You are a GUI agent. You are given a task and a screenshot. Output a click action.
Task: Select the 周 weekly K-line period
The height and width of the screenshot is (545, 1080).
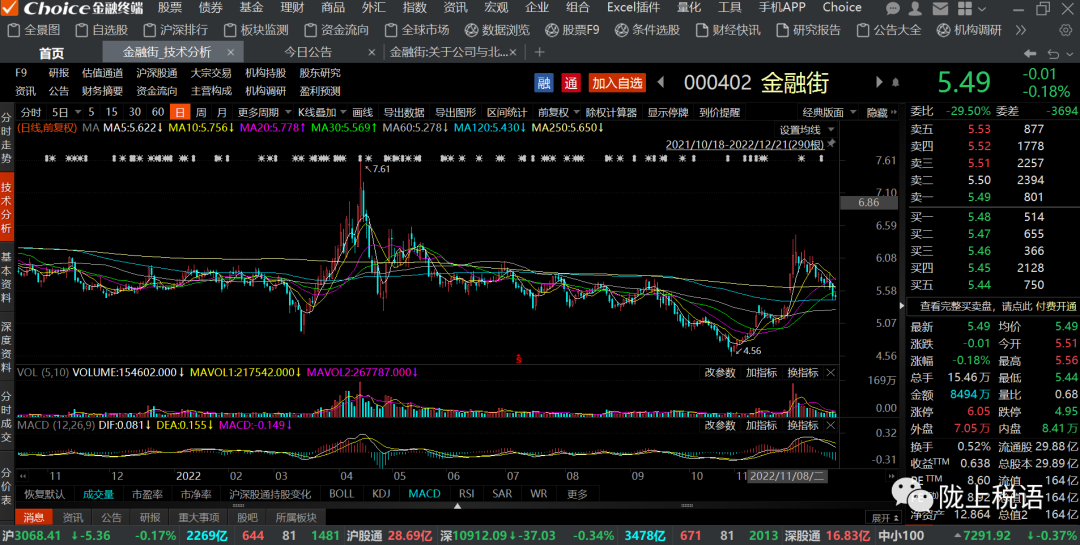[x=200, y=112]
